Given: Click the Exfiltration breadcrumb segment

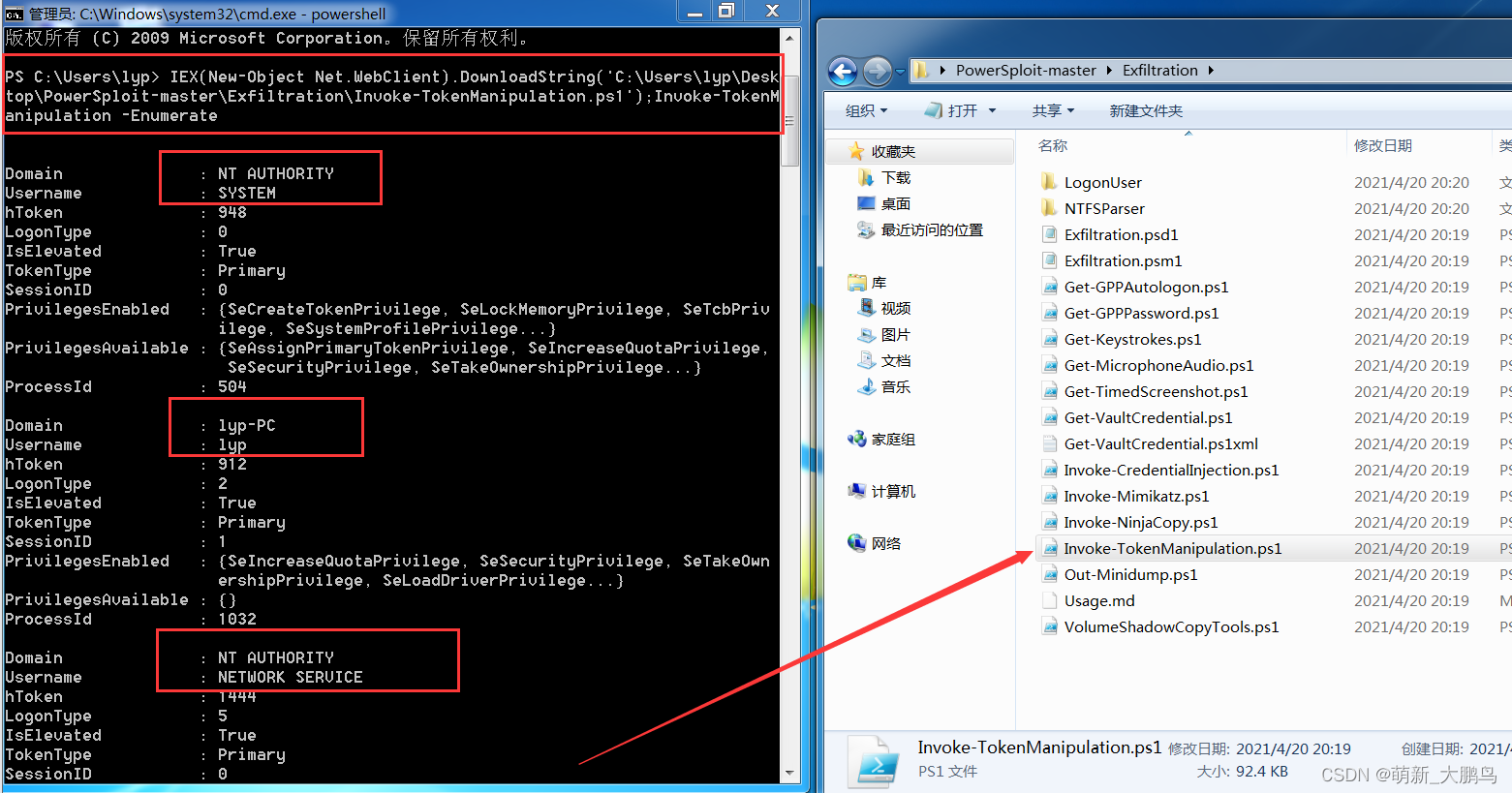Looking at the screenshot, I should [1160, 71].
